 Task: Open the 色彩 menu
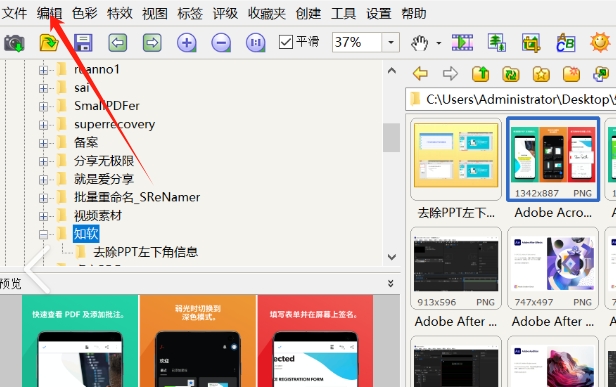coord(84,13)
